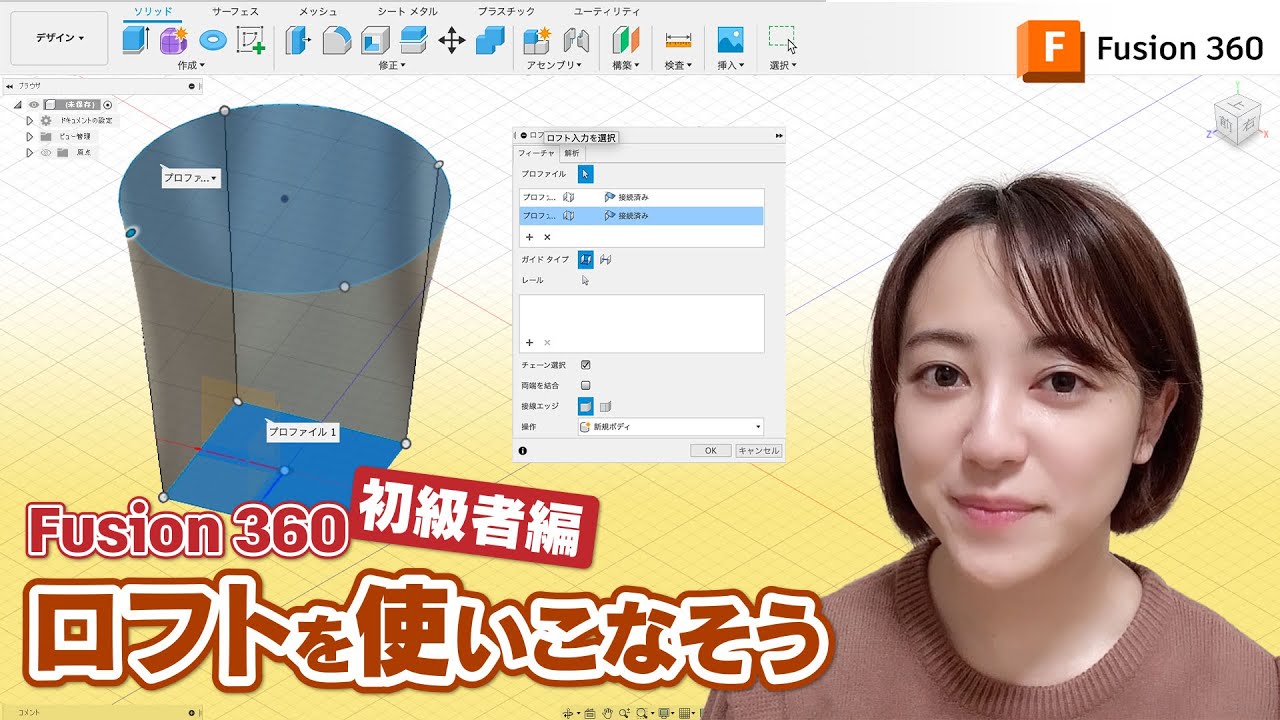Open the 操作 新規ボディ dropdown
Screen dimensions: 1280x720
click(671, 427)
